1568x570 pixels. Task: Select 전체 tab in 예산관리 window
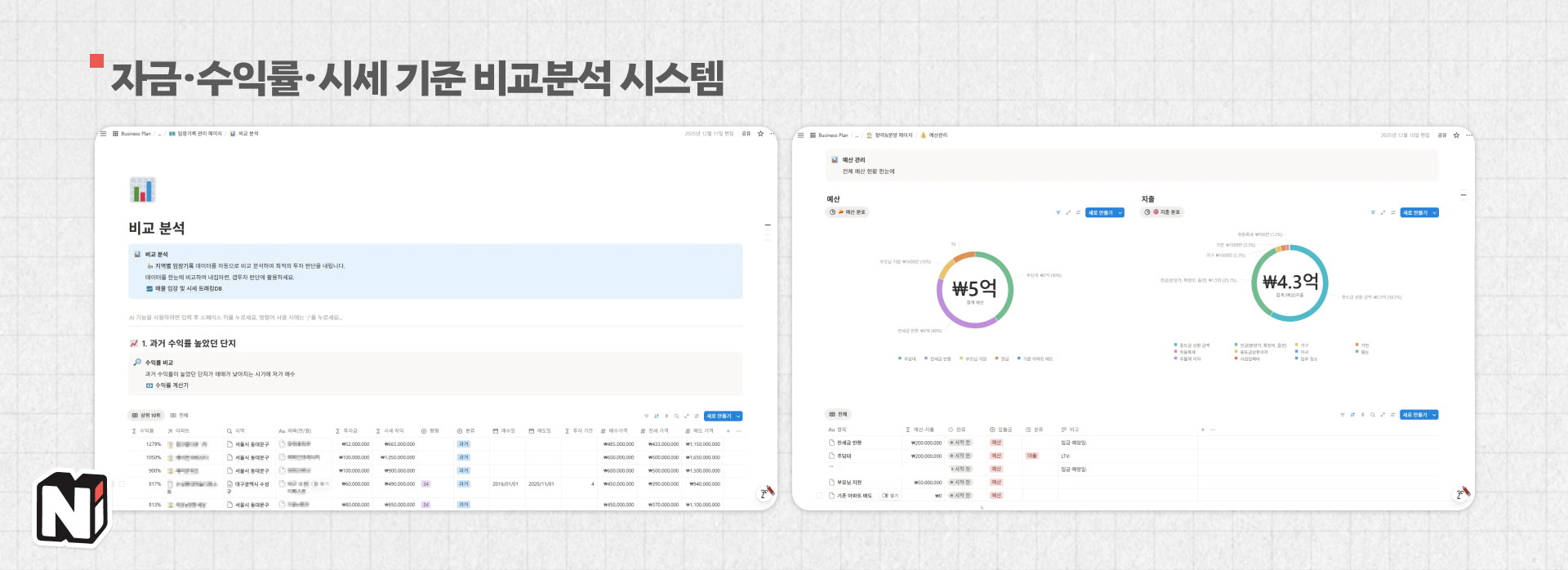click(x=839, y=414)
